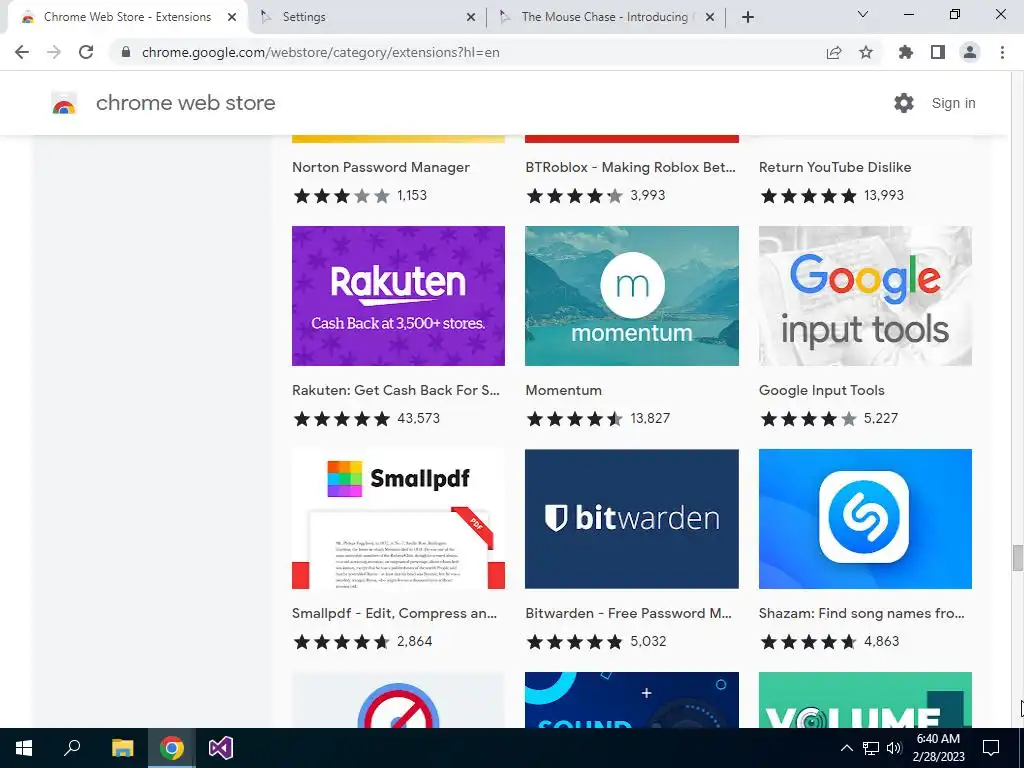This screenshot has height=768, width=1024.
Task: Reload the Chrome Web Store page
Action: [86, 52]
